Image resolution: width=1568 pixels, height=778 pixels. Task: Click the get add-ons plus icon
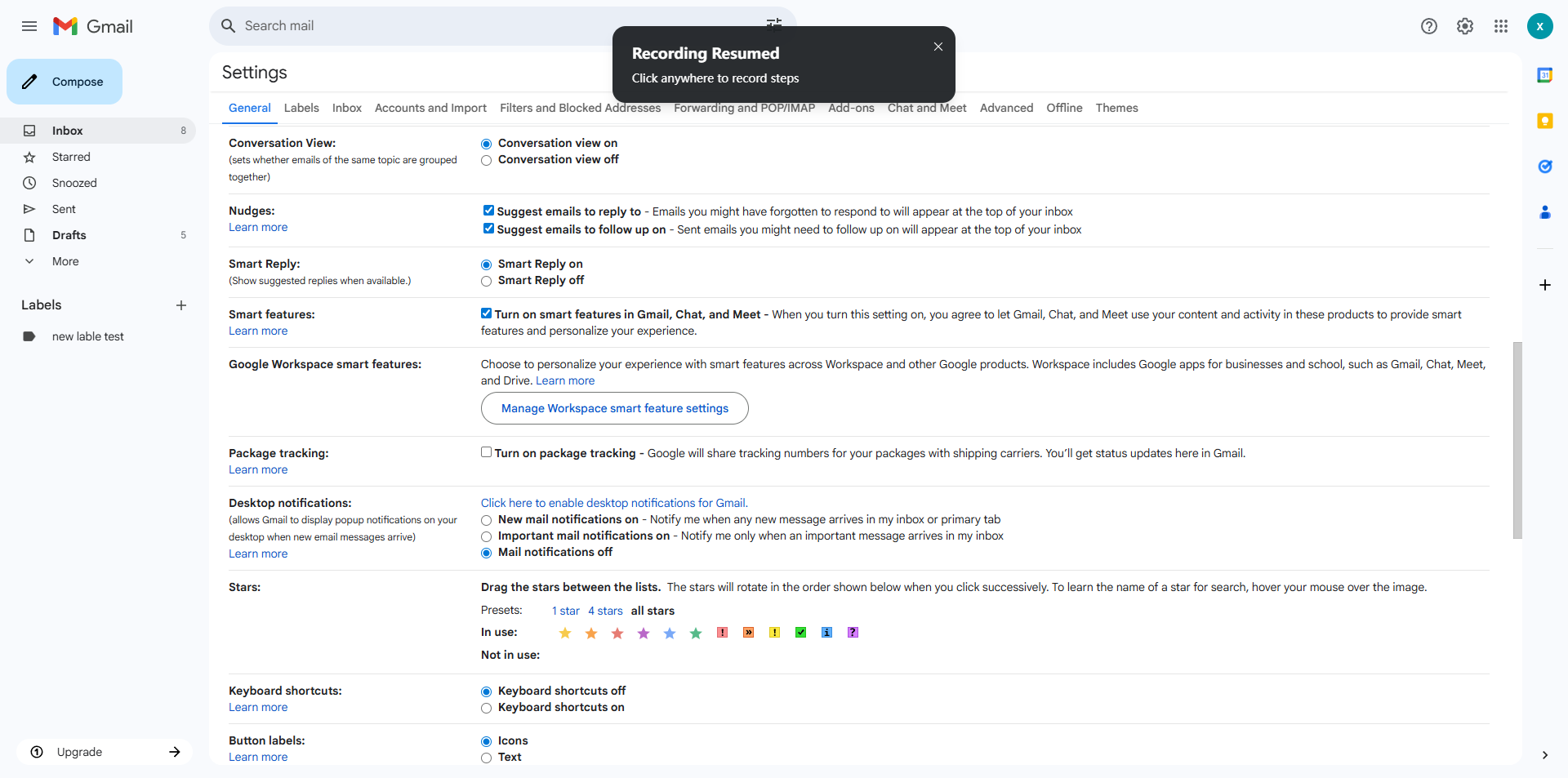(x=1545, y=285)
